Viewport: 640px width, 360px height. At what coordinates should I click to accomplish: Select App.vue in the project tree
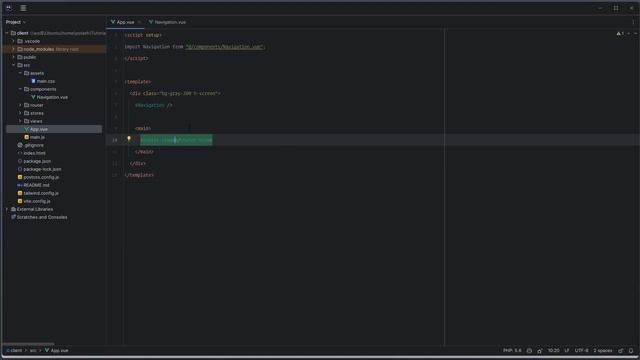[39, 129]
